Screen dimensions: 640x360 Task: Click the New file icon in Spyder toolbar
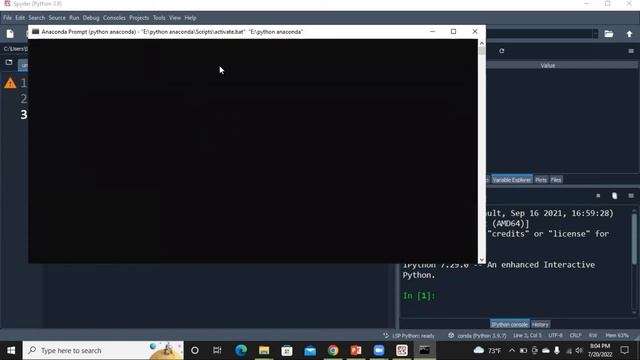(10, 34)
